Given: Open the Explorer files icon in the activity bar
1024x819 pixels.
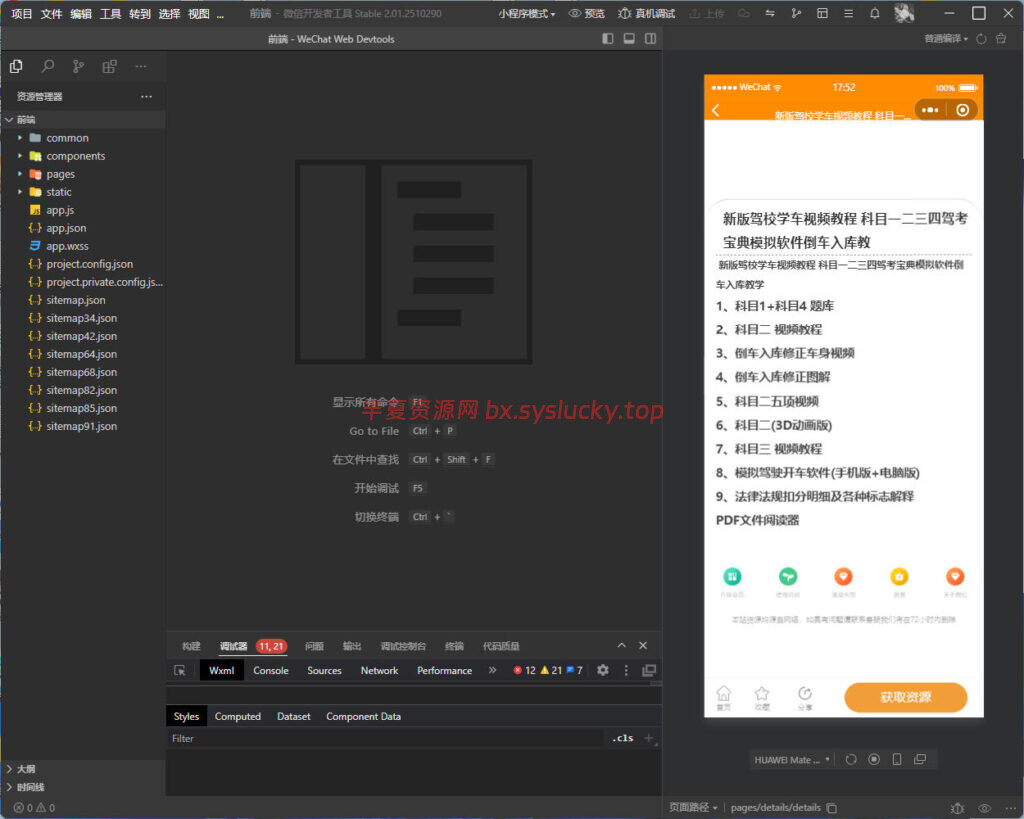Looking at the screenshot, I should (16, 66).
